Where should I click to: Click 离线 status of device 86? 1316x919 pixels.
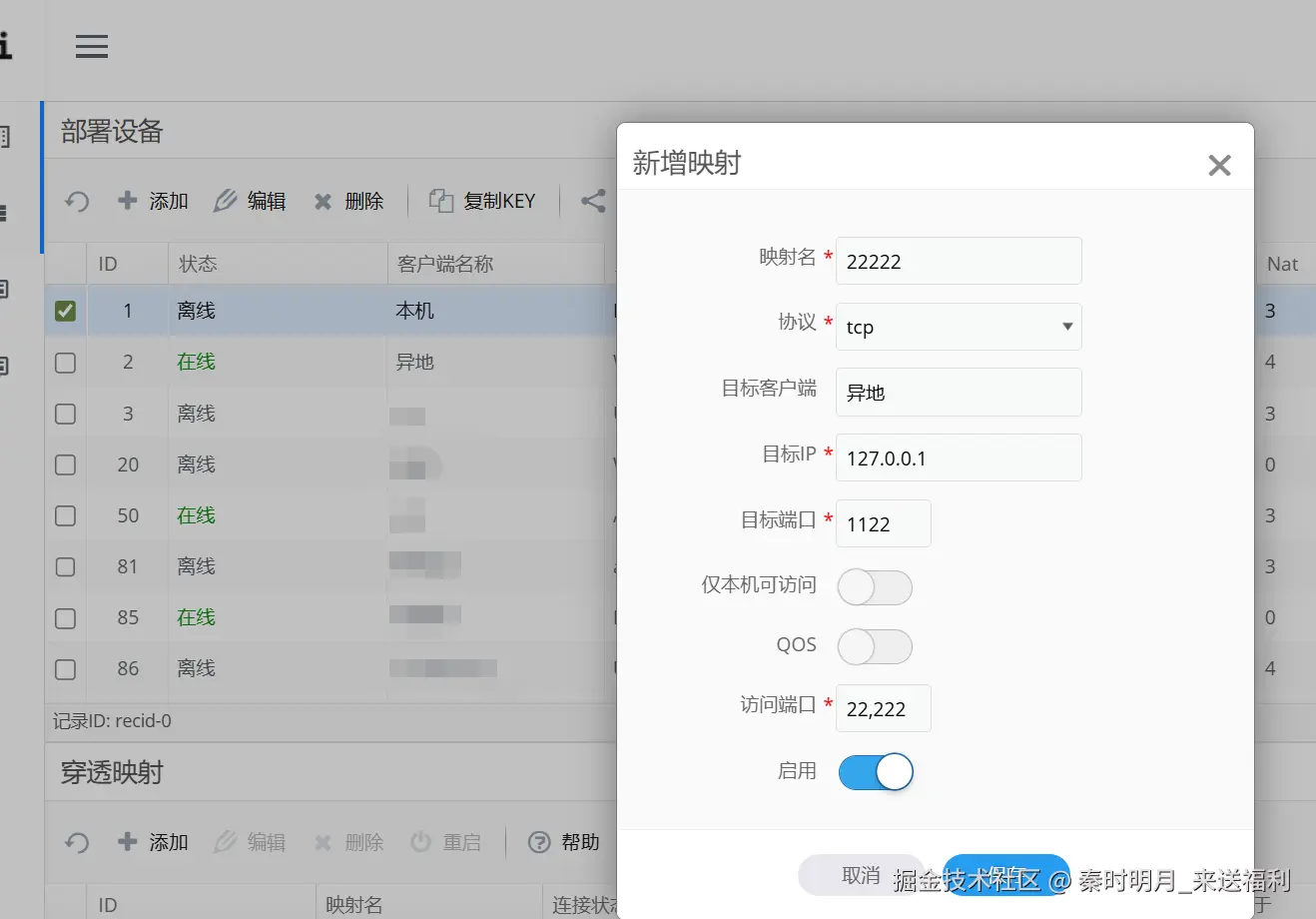coord(196,668)
